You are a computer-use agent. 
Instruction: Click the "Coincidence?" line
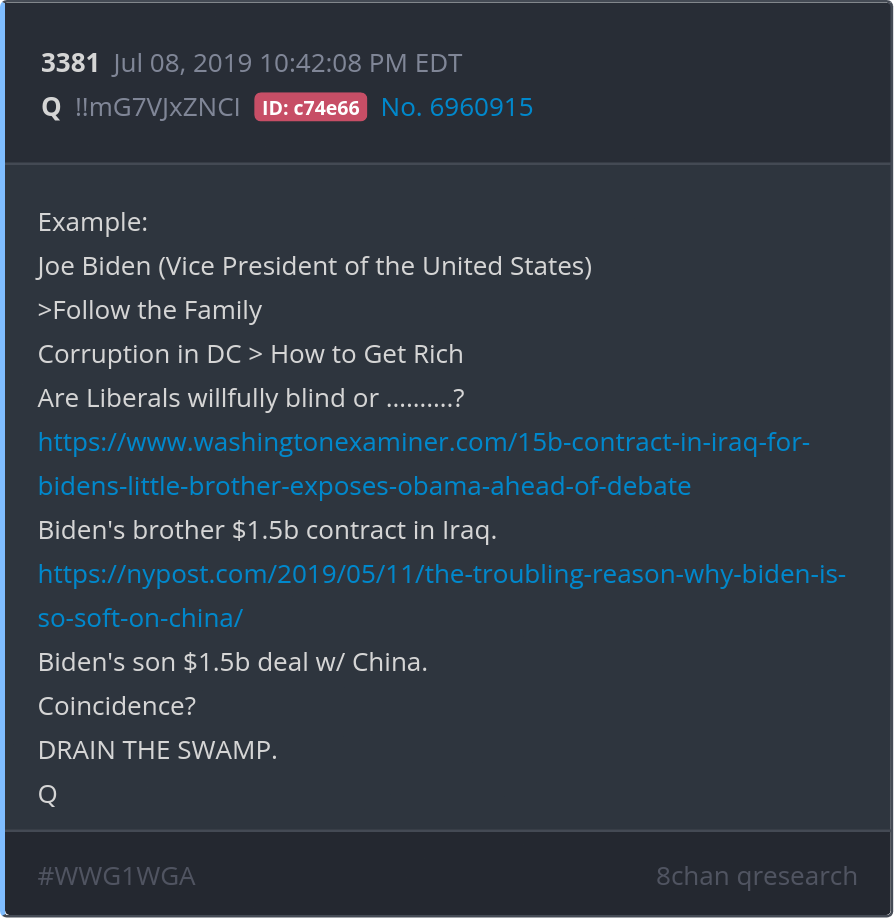click(x=117, y=706)
